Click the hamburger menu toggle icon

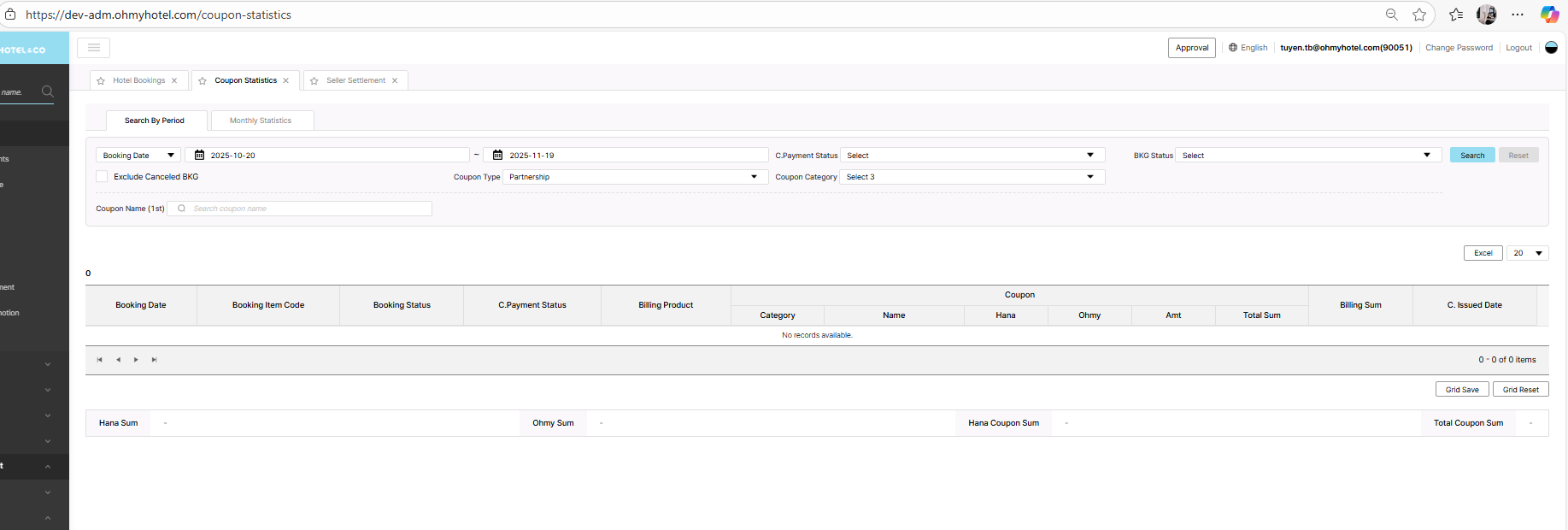pyautogui.click(x=94, y=48)
